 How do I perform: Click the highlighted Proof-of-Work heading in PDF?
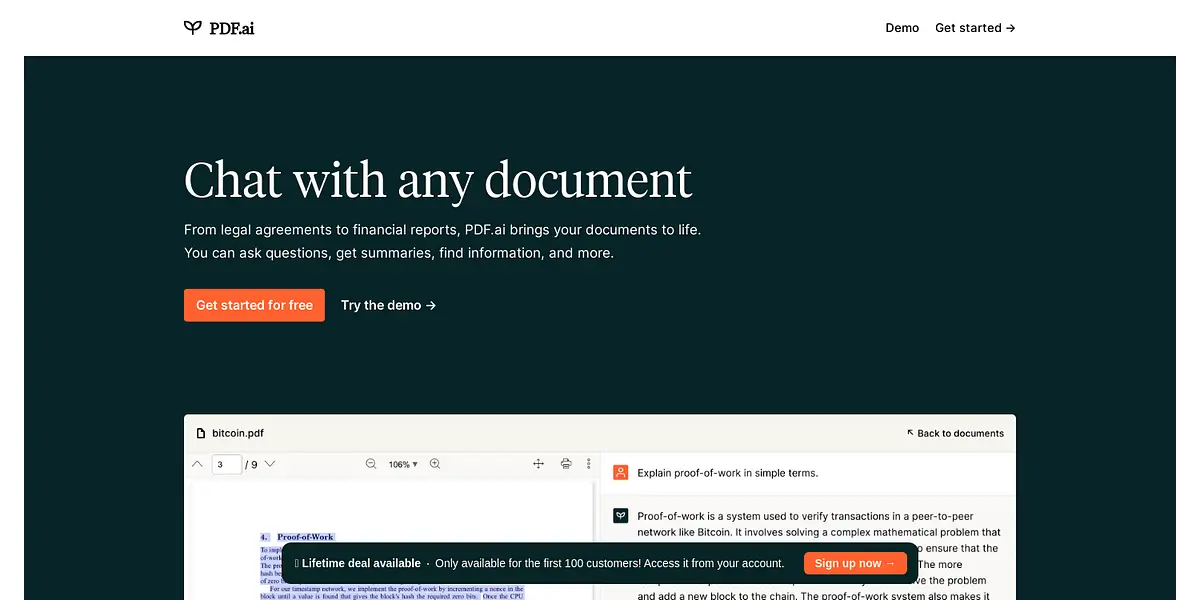click(x=304, y=537)
